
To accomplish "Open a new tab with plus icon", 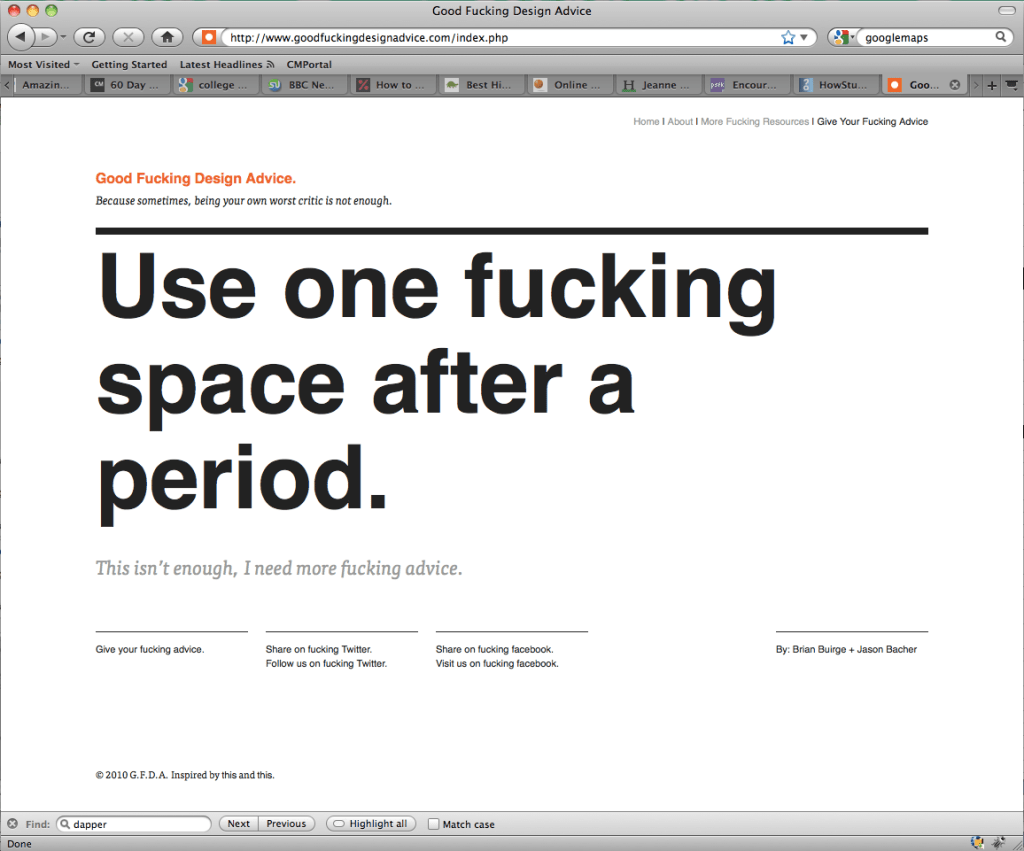I will 992,85.
